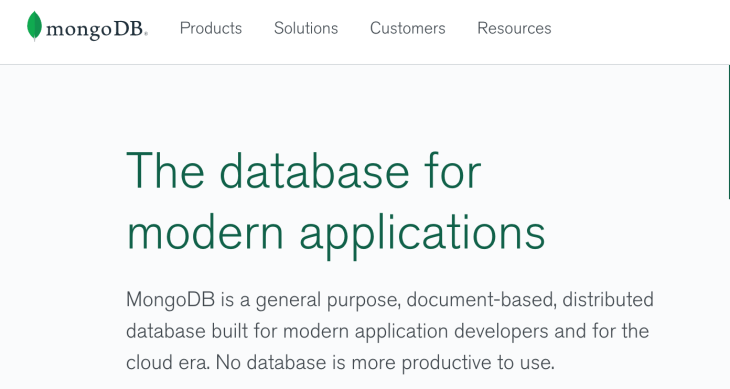Click the word "distributed" in description
The width and height of the screenshot is (730, 389).
pyautogui.click(x=608, y=300)
